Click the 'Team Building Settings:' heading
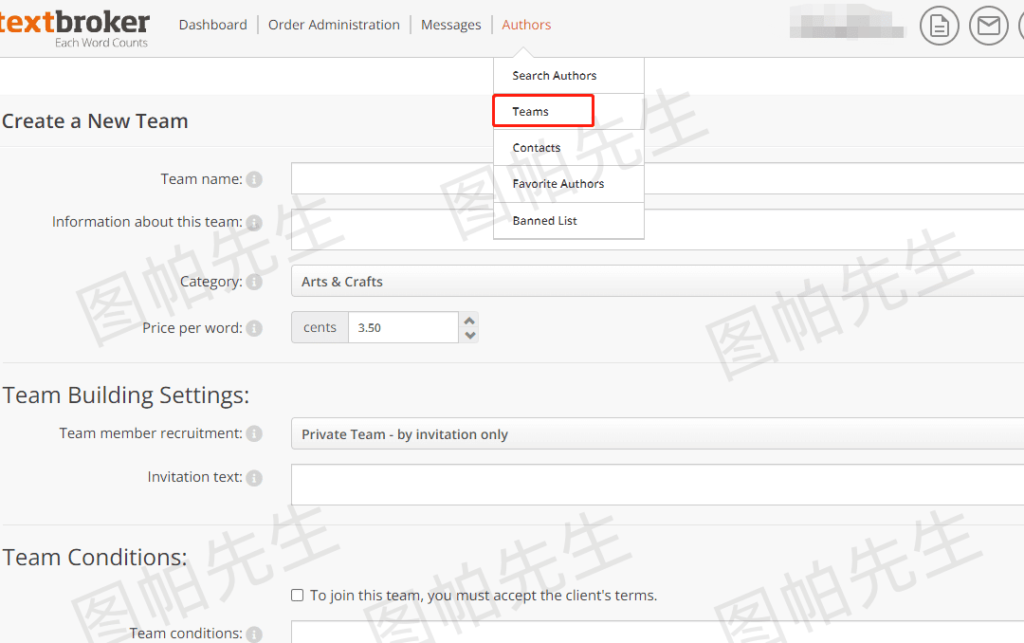1024x643 pixels. click(x=126, y=396)
